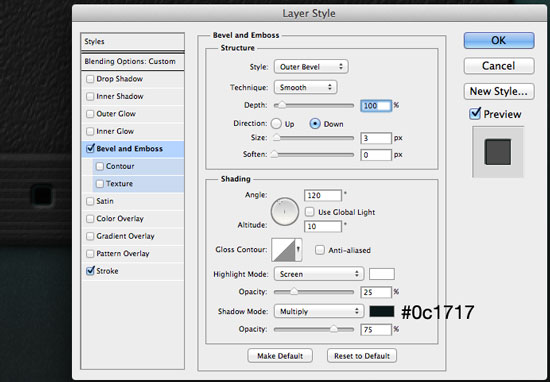Image resolution: width=550 pixels, height=382 pixels.
Task: Select the Pattern Overlay label in sidebar
Action: coord(123,253)
